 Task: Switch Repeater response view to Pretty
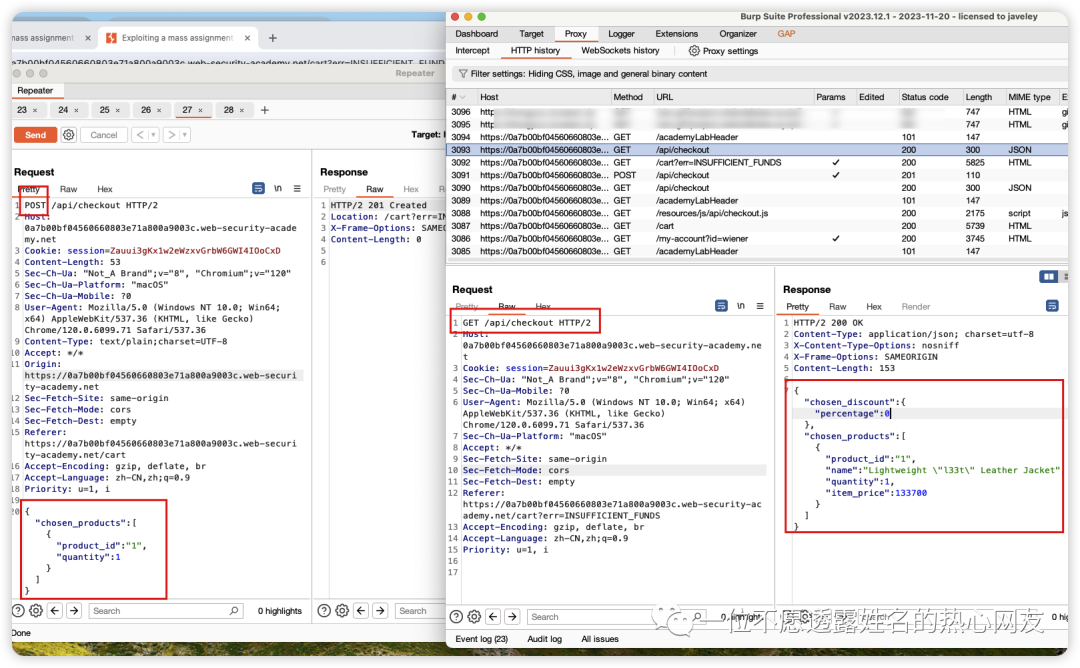(335, 189)
